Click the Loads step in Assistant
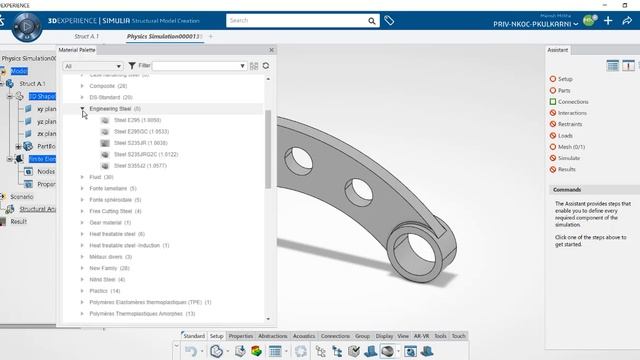 pos(565,136)
